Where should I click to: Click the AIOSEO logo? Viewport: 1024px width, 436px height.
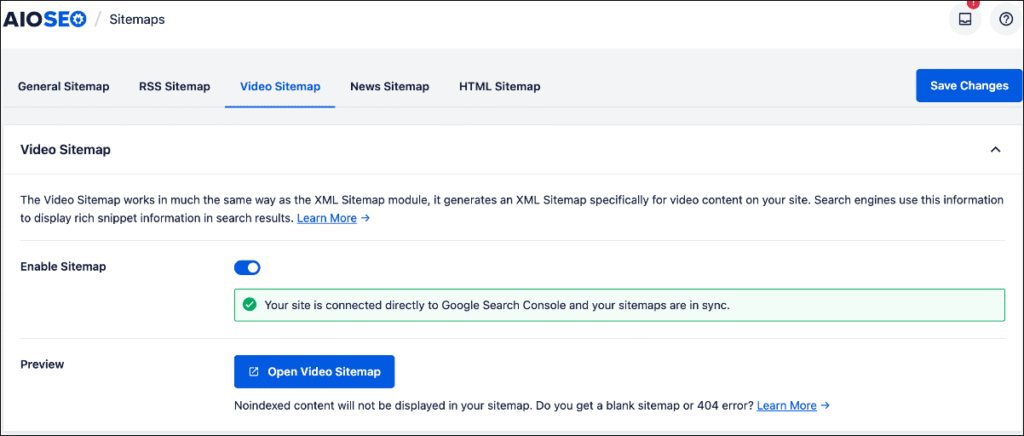point(44,20)
